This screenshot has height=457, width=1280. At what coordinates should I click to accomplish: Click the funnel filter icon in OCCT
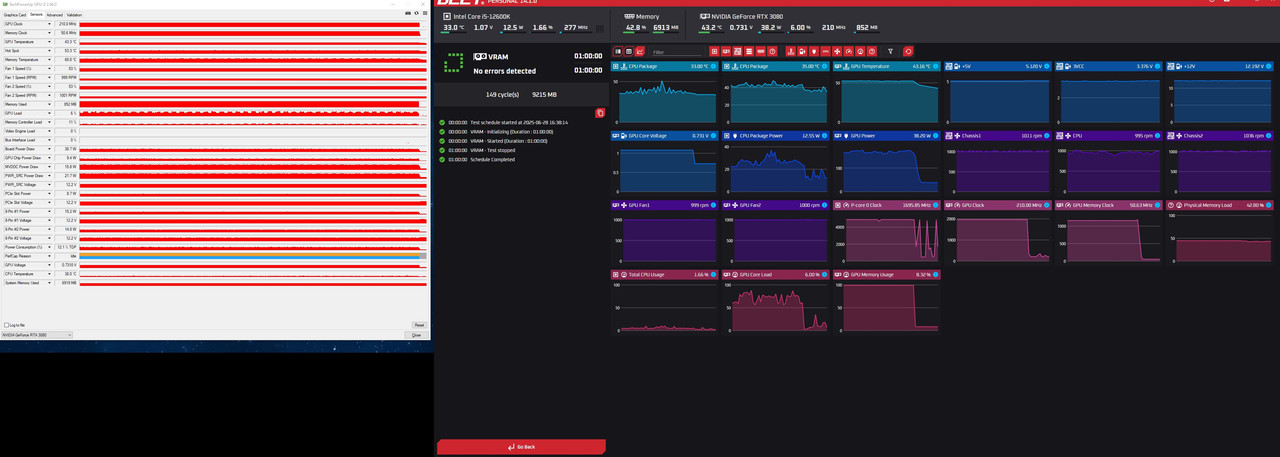pyautogui.click(x=890, y=51)
